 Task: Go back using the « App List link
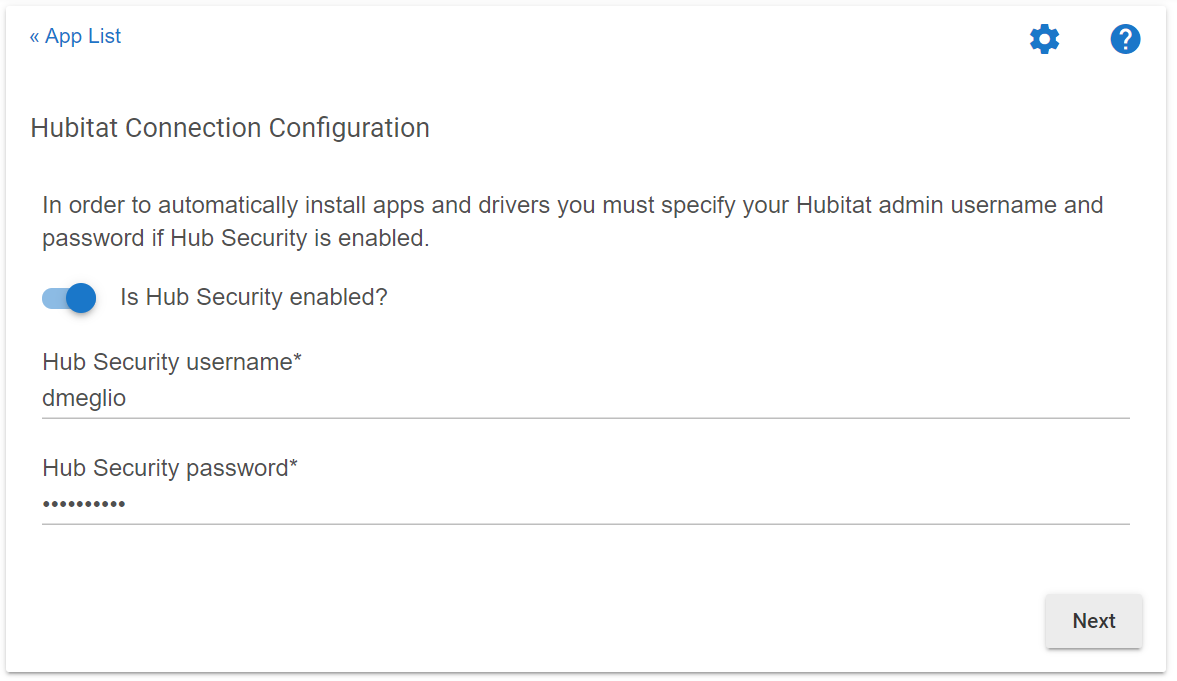(75, 36)
